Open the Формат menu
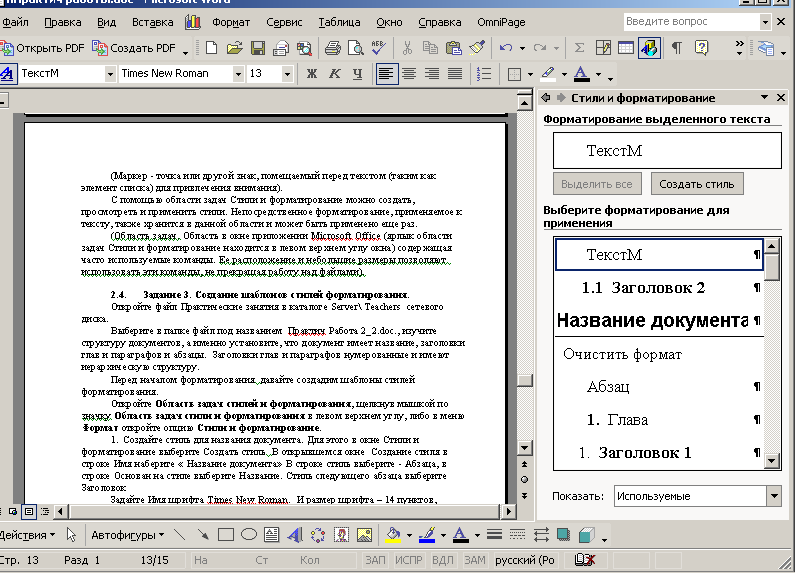The width and height of the screenshot is (795, 573). point(231,22)
